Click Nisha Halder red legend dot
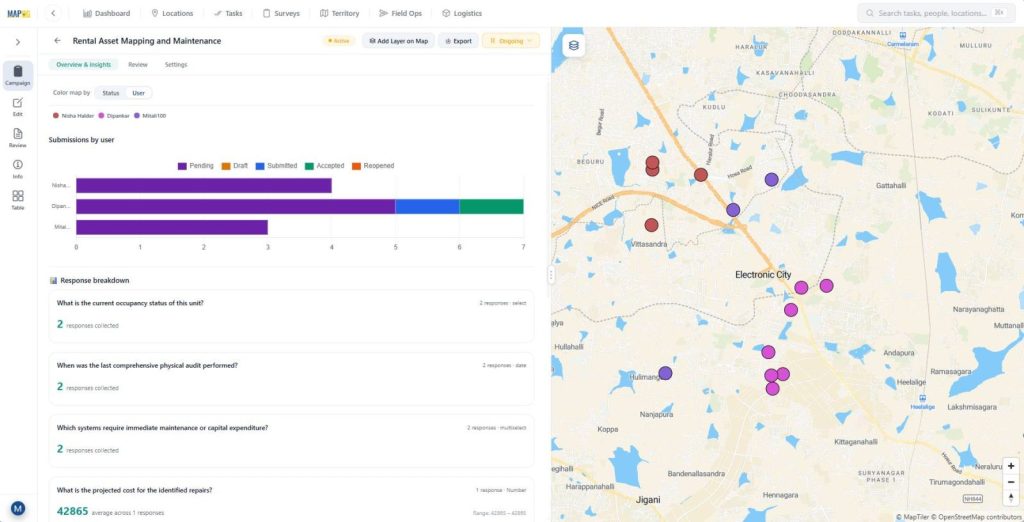 56,116
